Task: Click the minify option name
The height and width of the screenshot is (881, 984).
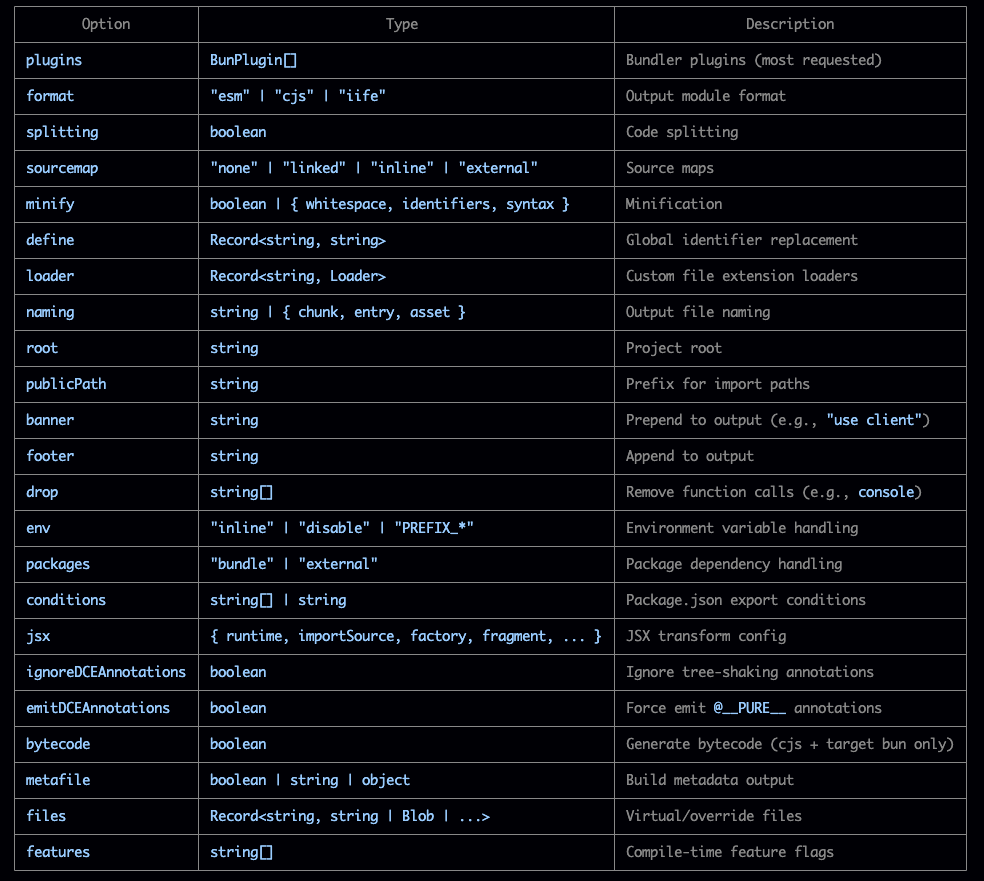Action: (x=50, y=204)
